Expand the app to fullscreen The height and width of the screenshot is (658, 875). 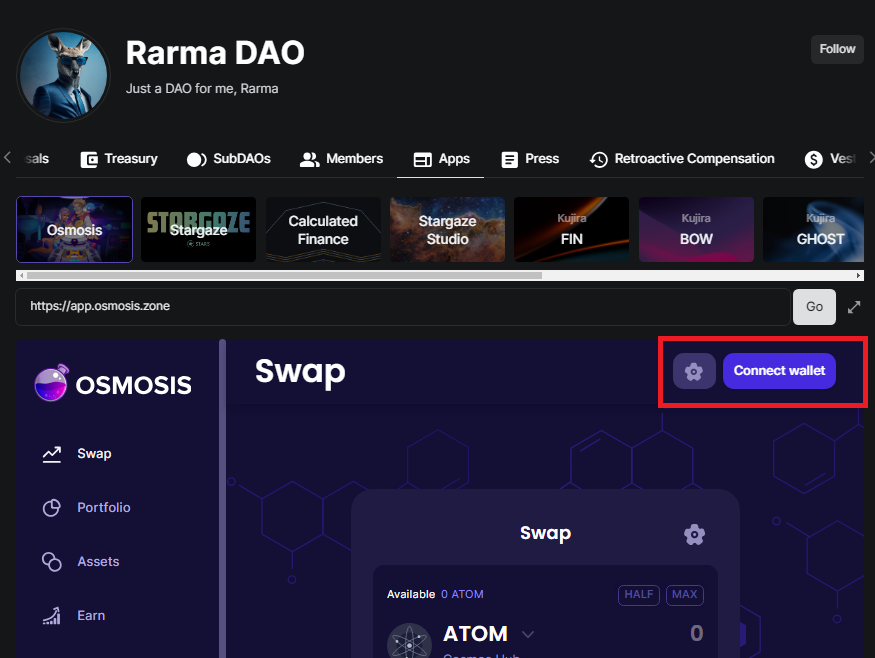854,307
